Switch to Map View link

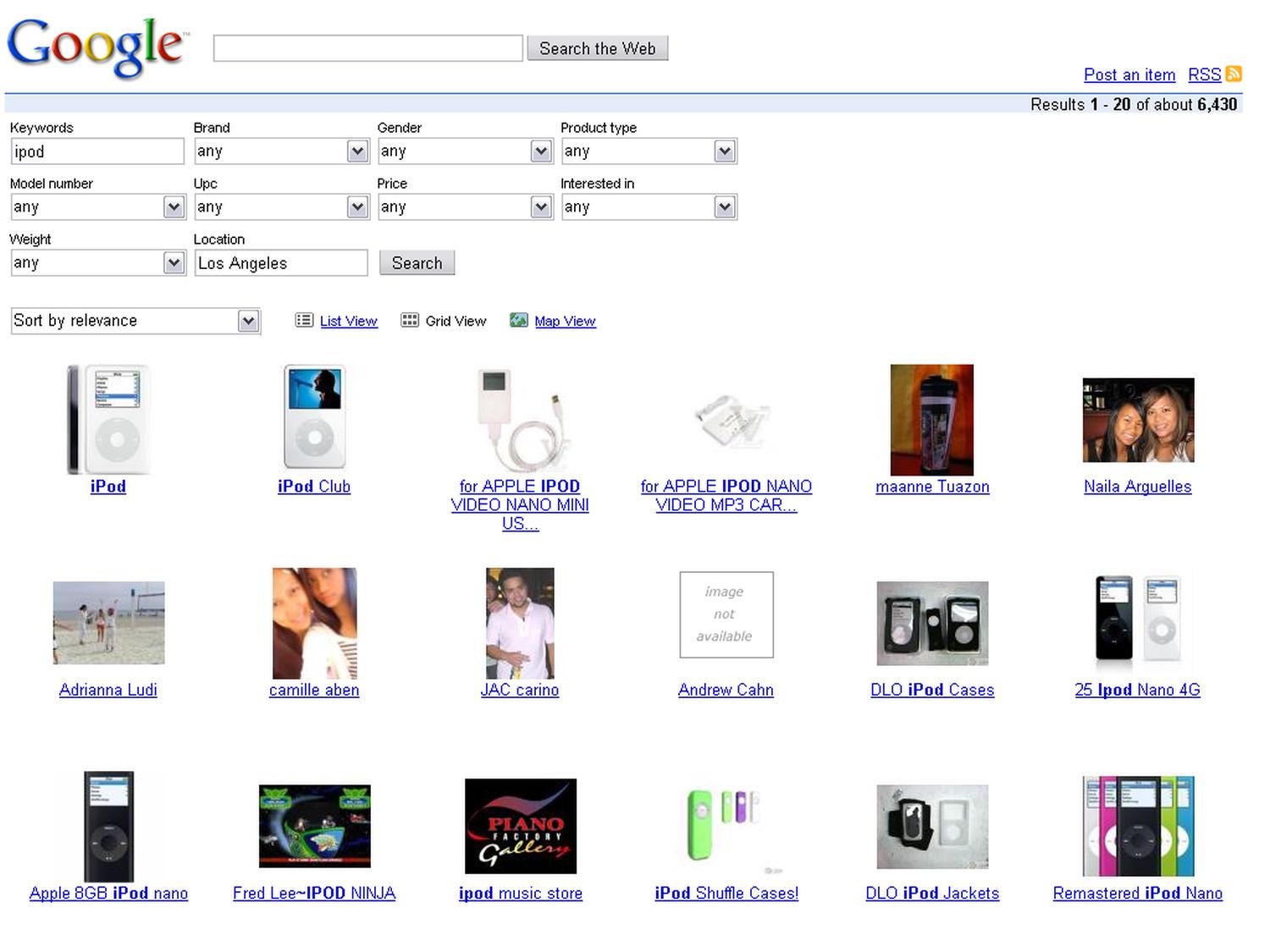coord(565,322)
